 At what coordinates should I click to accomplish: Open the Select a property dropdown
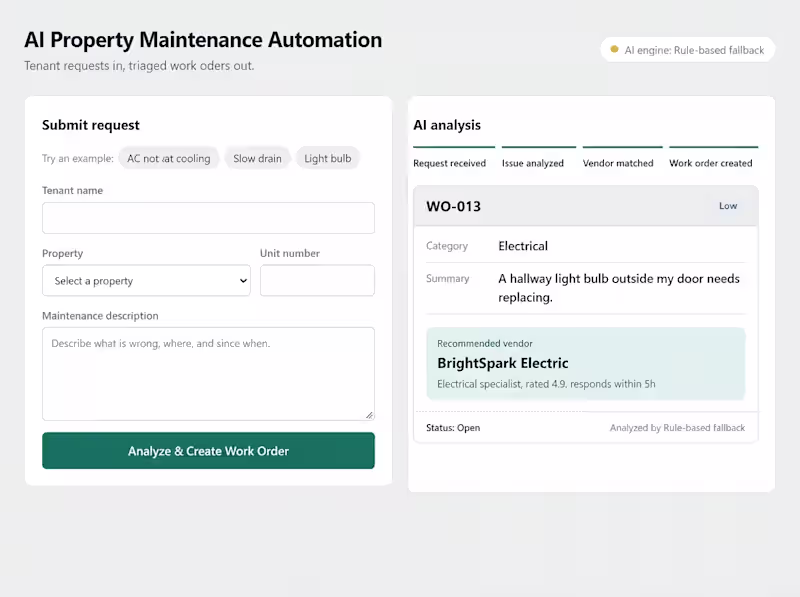click(x=146, y=280)
